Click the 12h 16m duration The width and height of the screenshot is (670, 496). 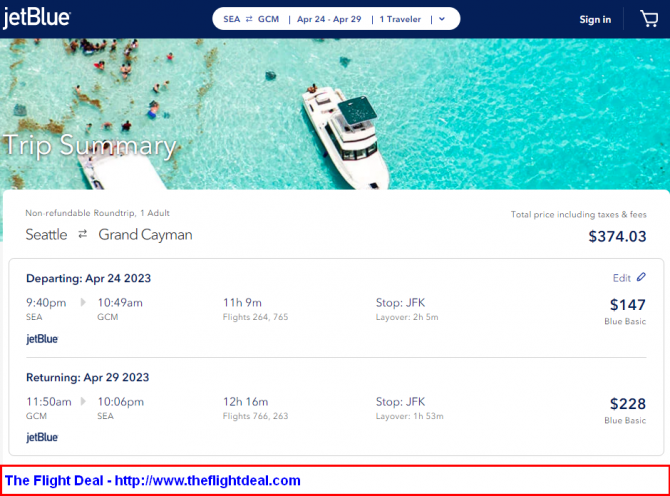coord(245,402)
